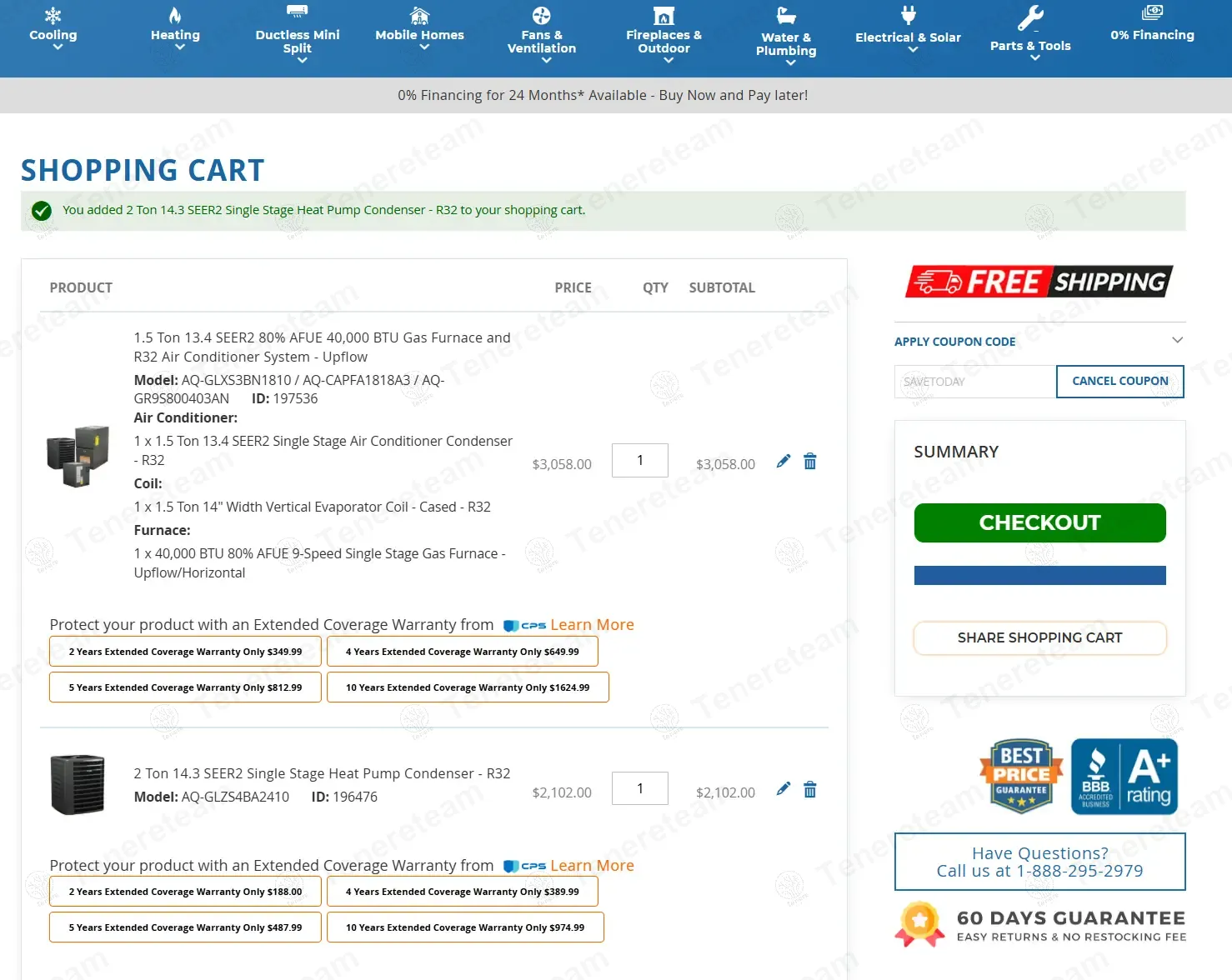Collapse the Apply Coupon Code section

click(1177, 340)
